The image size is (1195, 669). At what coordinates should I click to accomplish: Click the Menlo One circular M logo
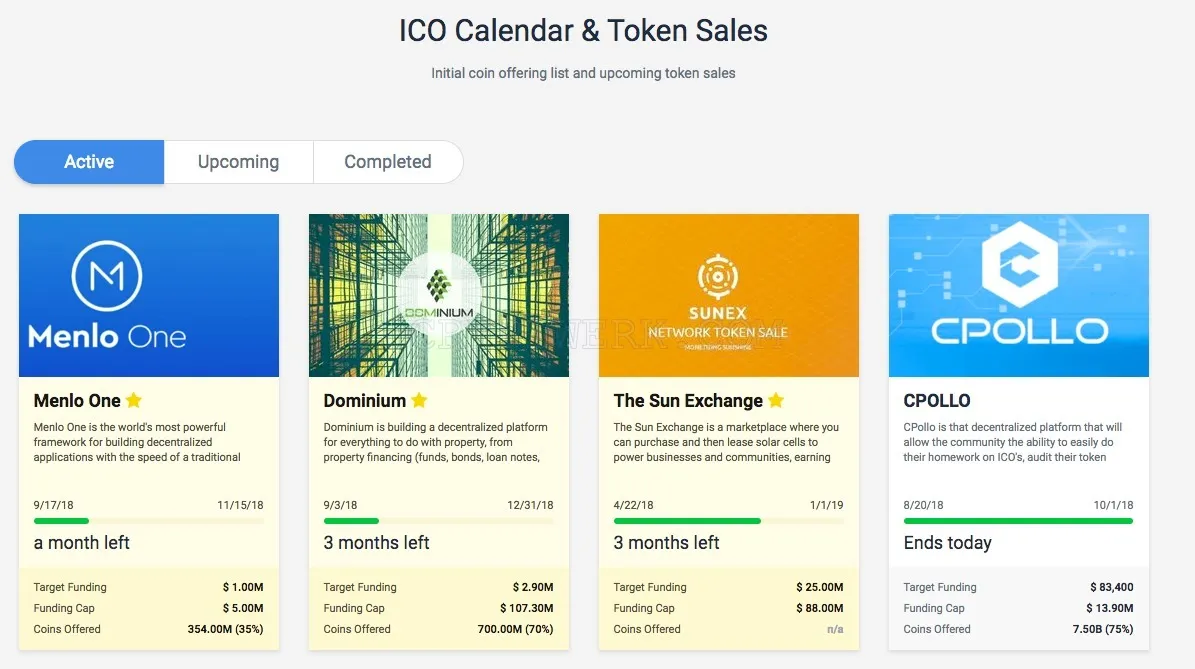point(107,276)
